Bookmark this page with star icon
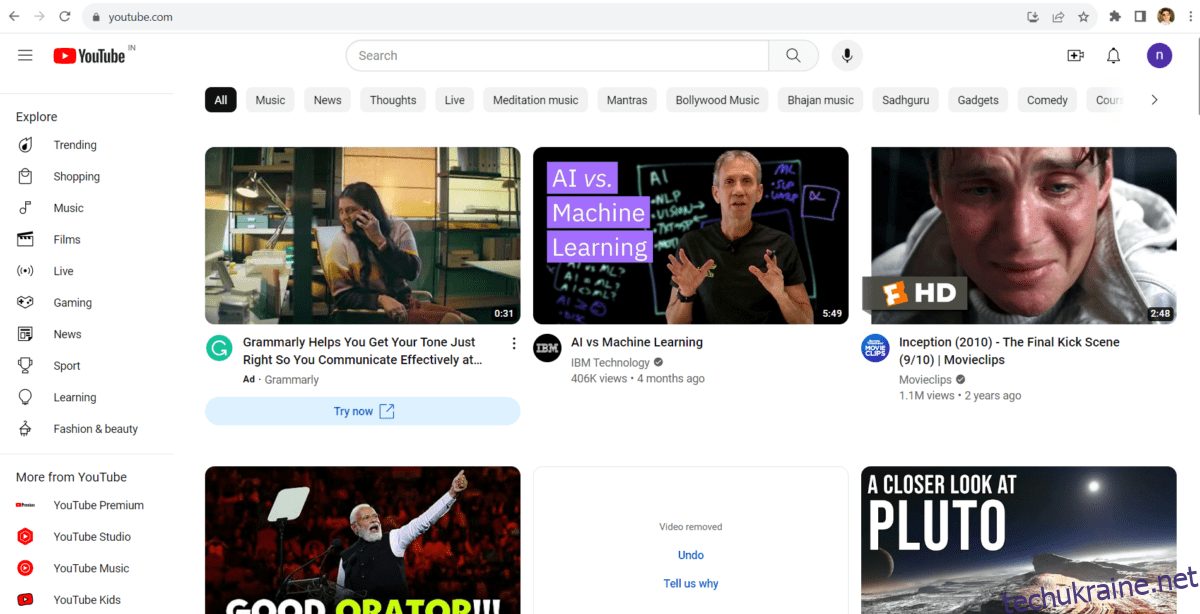The image size is (1200, 614). [1083, 17]
